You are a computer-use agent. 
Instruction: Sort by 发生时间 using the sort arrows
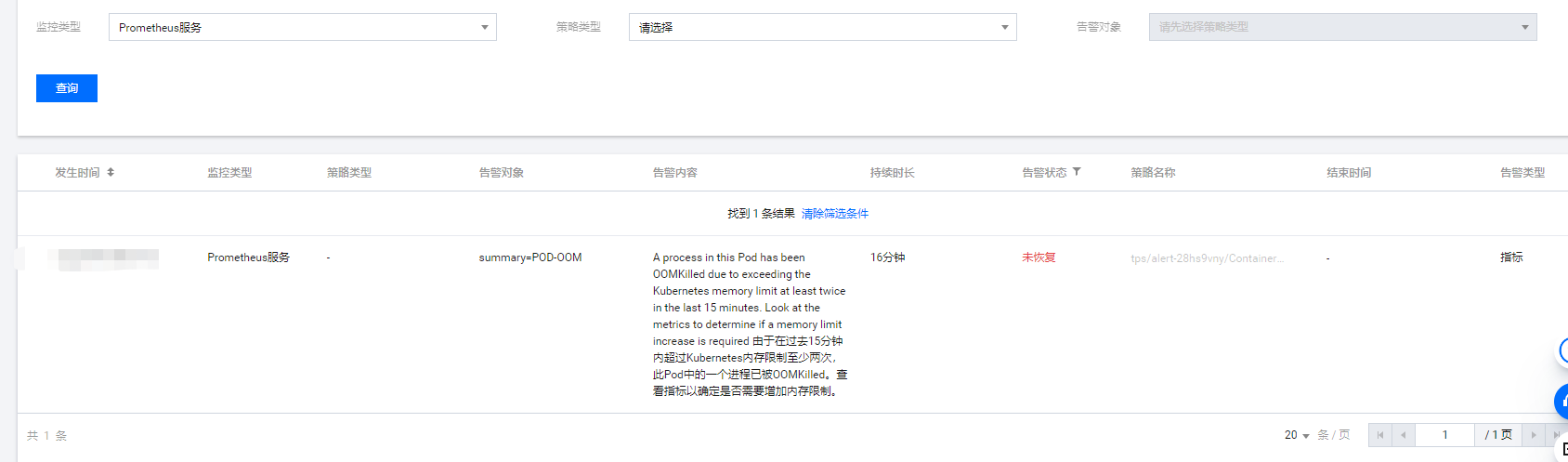111,172
